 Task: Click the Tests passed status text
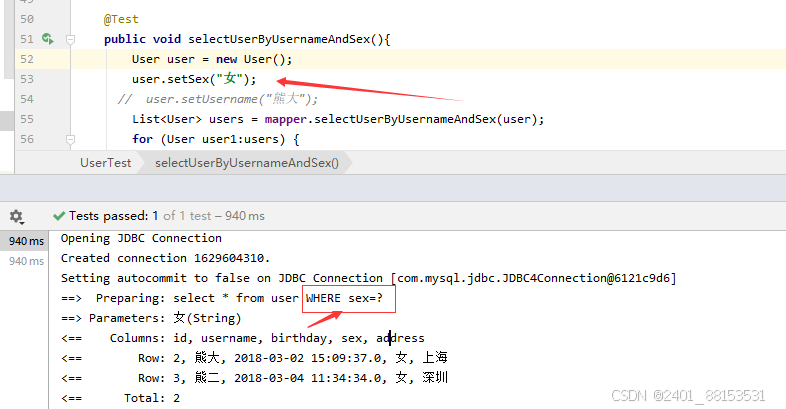coord(166,216)
